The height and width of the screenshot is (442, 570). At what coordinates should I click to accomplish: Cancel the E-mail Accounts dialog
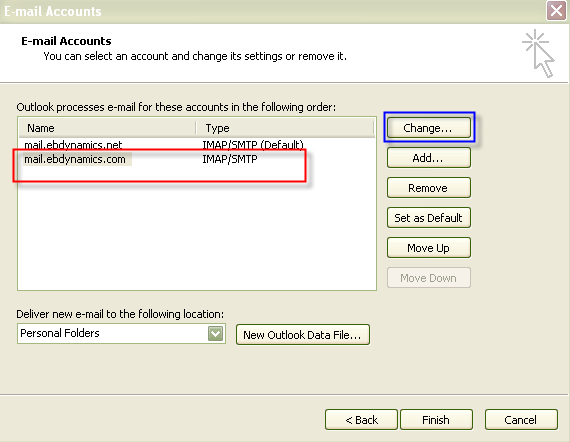[x=521, y=420]
